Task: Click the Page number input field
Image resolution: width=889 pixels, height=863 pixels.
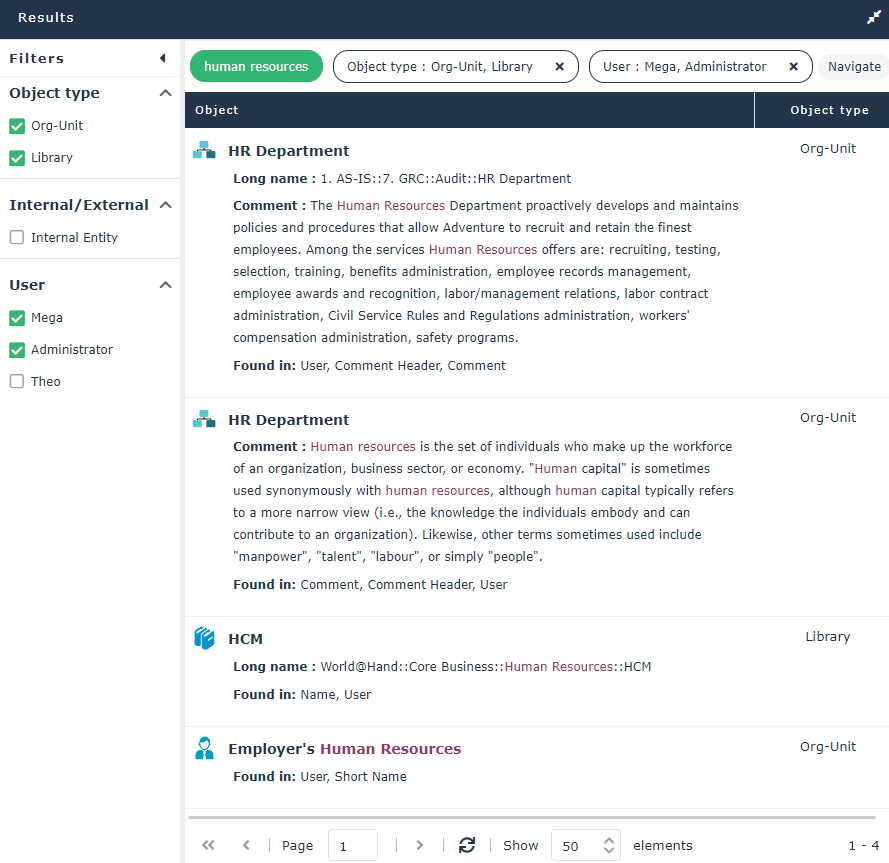Action: pyautogui.click(x=352, y=845)
